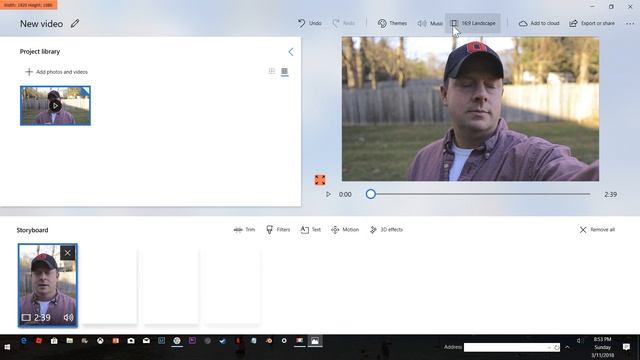This screenshot has width=640, height=360.
Task: Open the Action Center notifications
Action: (626, 347)
